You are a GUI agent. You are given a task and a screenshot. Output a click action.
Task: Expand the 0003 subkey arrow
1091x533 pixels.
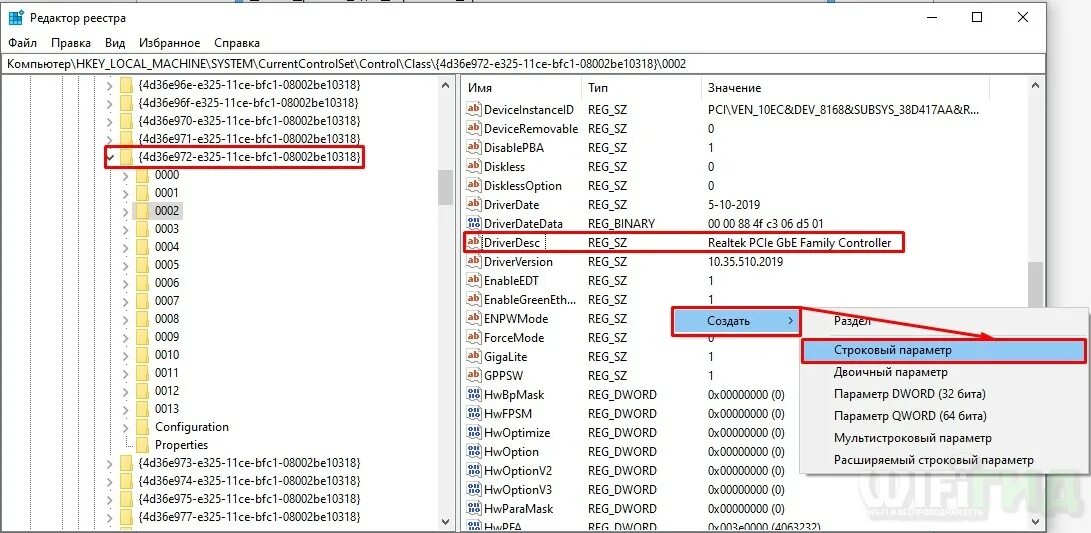[125, 229]
